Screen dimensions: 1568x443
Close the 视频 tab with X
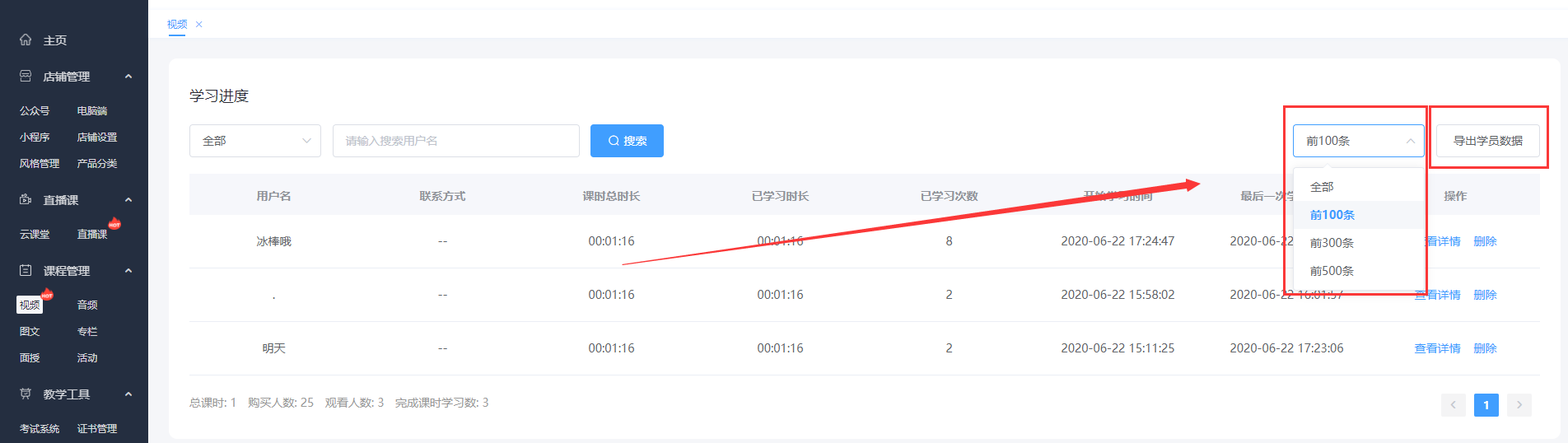[x=199, y=25]
